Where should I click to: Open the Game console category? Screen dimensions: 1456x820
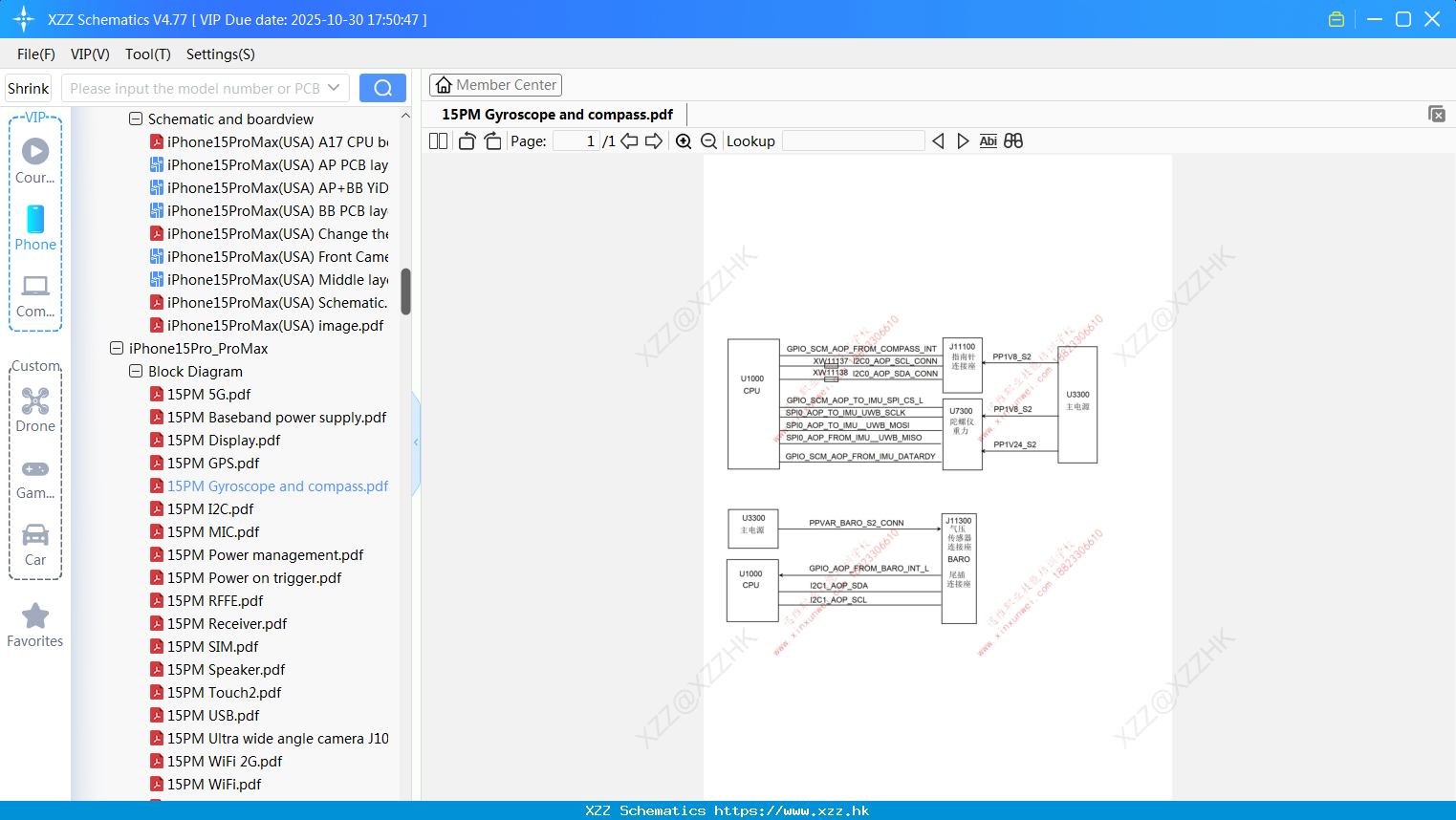click(x=35, y=477)
